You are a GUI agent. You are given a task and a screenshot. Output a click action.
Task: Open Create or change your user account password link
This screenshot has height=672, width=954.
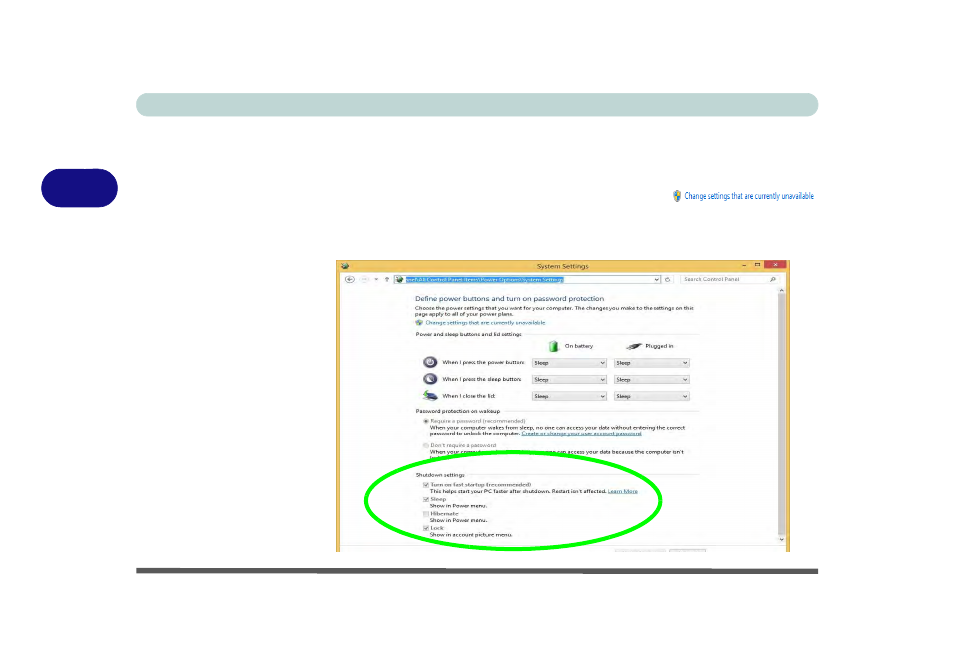coord(582,434)
